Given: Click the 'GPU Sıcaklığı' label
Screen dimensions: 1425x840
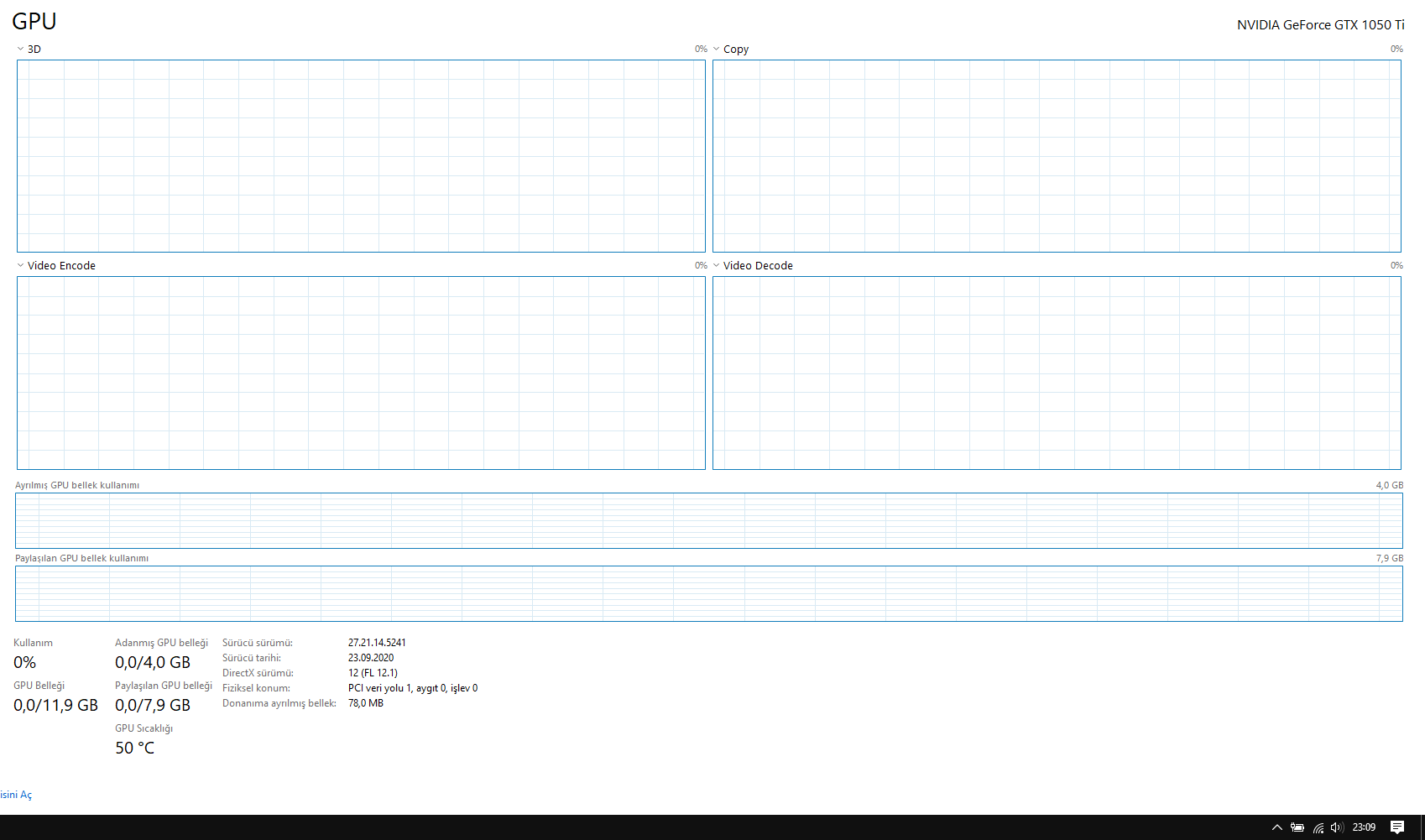Looking at the screenshot, I should (x=144, y=728).
